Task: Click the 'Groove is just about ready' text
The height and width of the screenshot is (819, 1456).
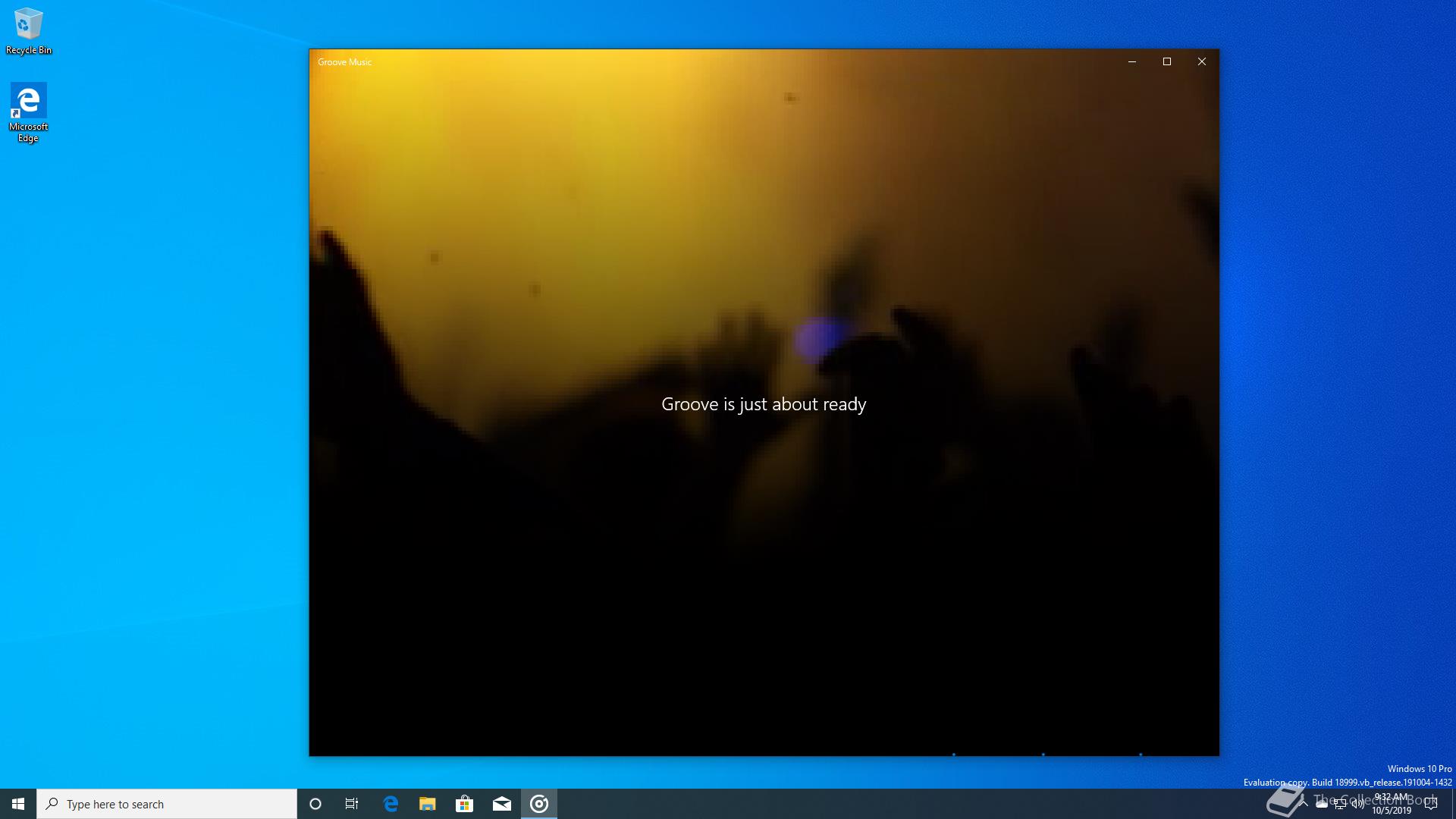Action: [764, 405]
